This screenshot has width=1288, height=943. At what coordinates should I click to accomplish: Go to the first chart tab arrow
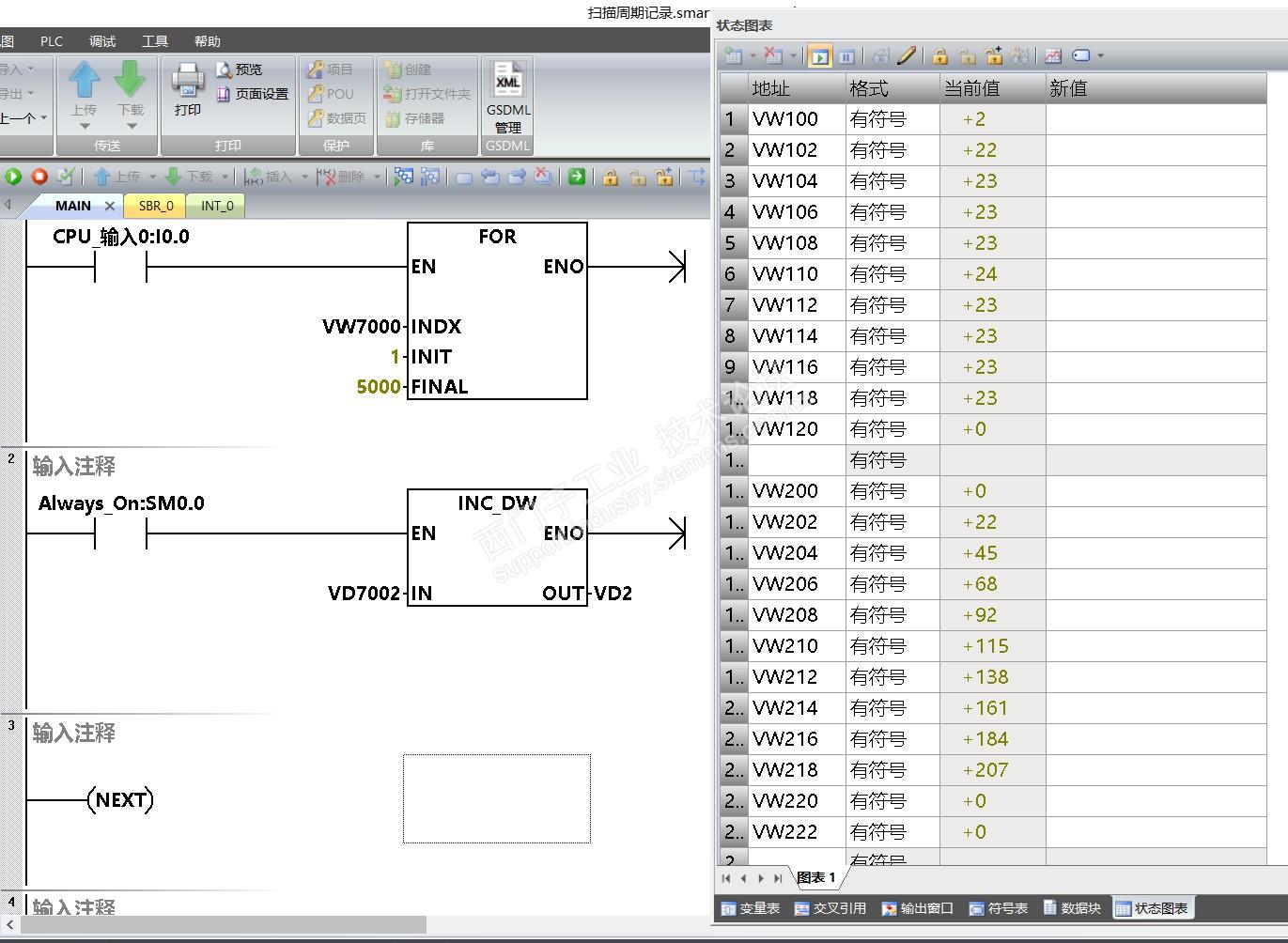click(x=726, y=878)
